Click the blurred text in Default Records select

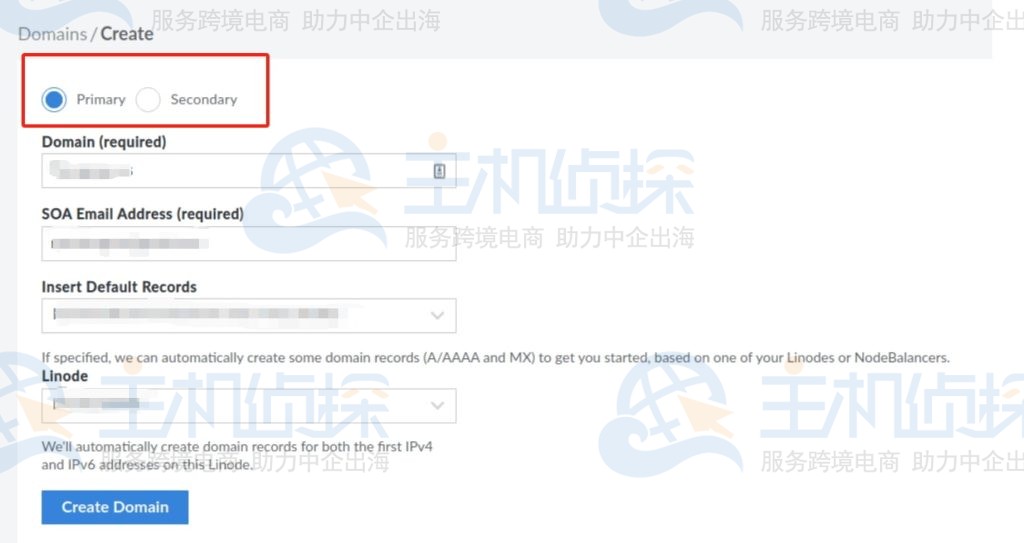coord(195,314)
